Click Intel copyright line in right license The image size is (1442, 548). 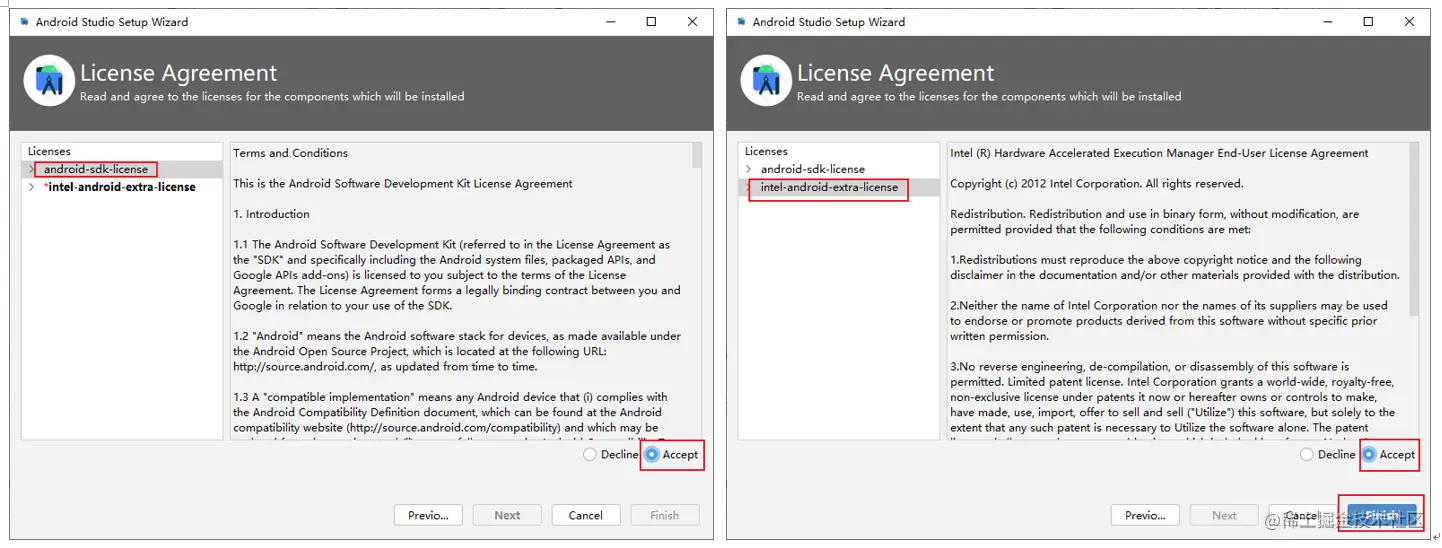point(1097,184)
